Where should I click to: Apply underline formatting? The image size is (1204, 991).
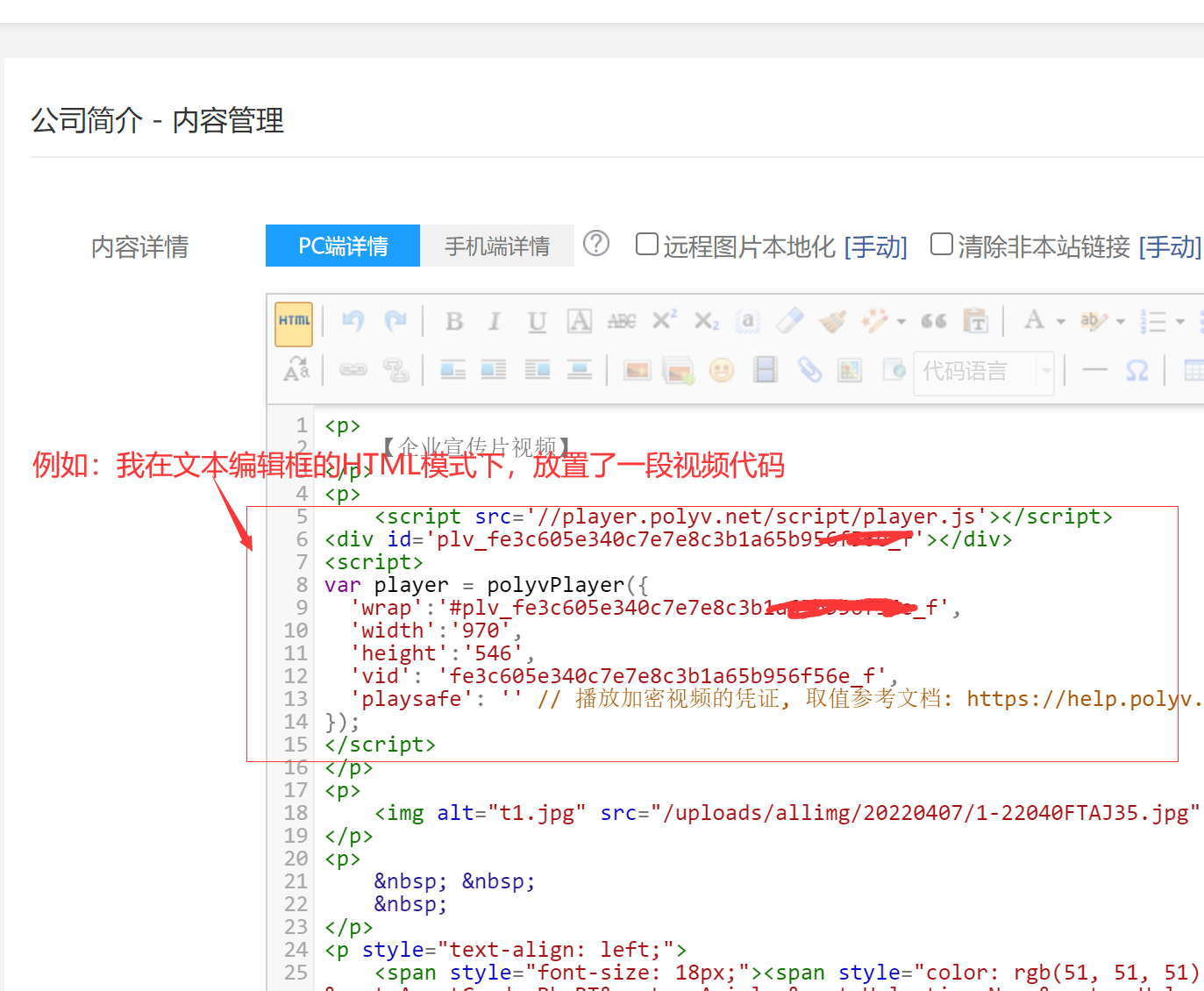(537, 322)
